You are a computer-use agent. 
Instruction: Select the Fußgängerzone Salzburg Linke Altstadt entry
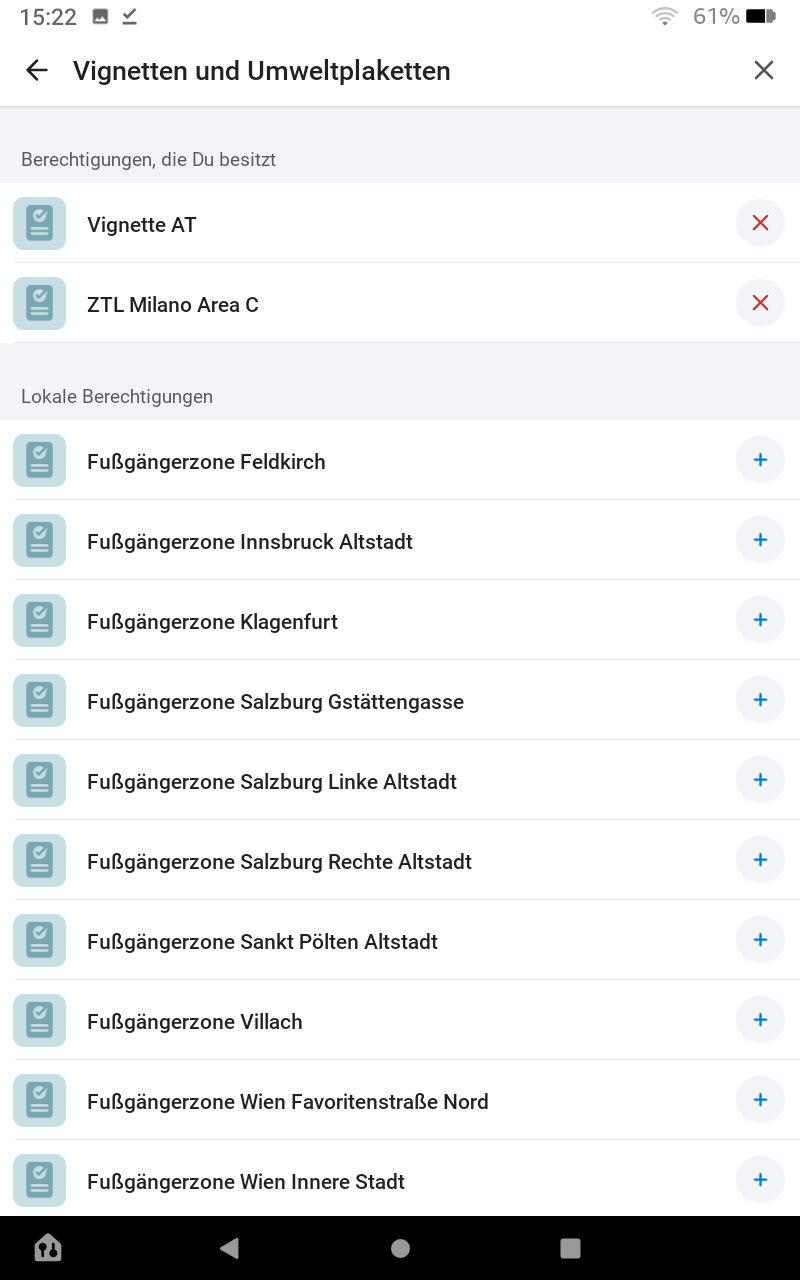click(271, 781)
